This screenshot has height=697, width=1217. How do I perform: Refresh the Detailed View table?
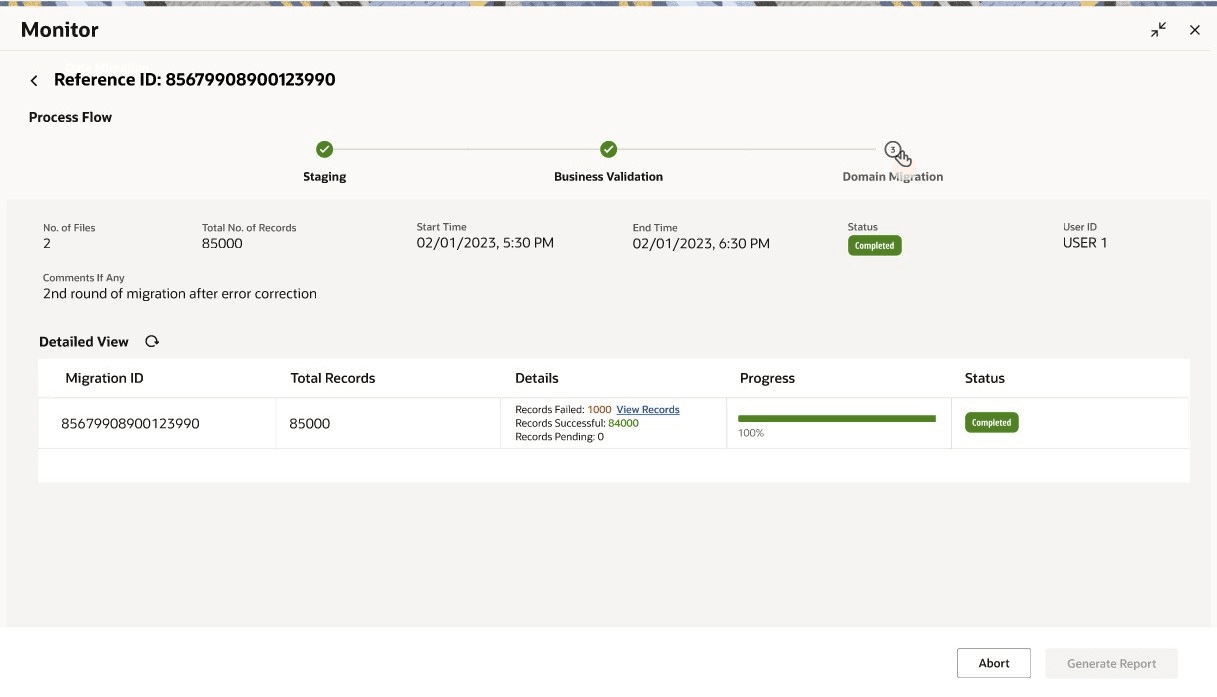[152, 342]
